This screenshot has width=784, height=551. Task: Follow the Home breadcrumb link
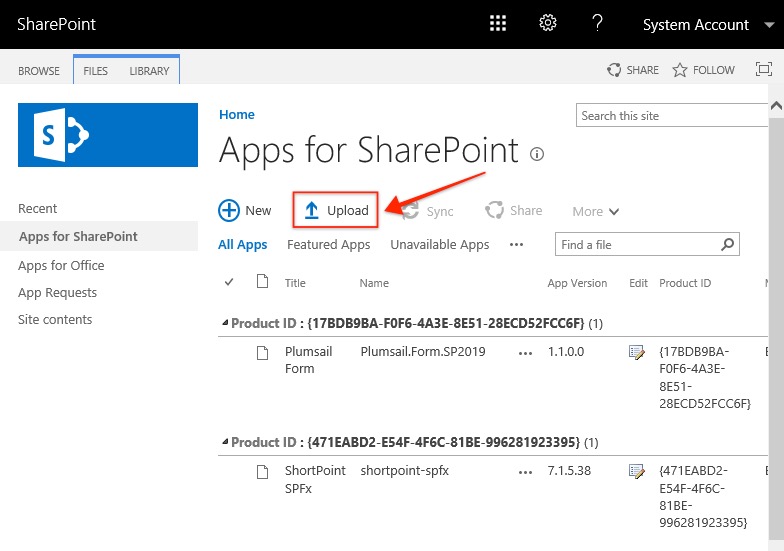(236, 114)
